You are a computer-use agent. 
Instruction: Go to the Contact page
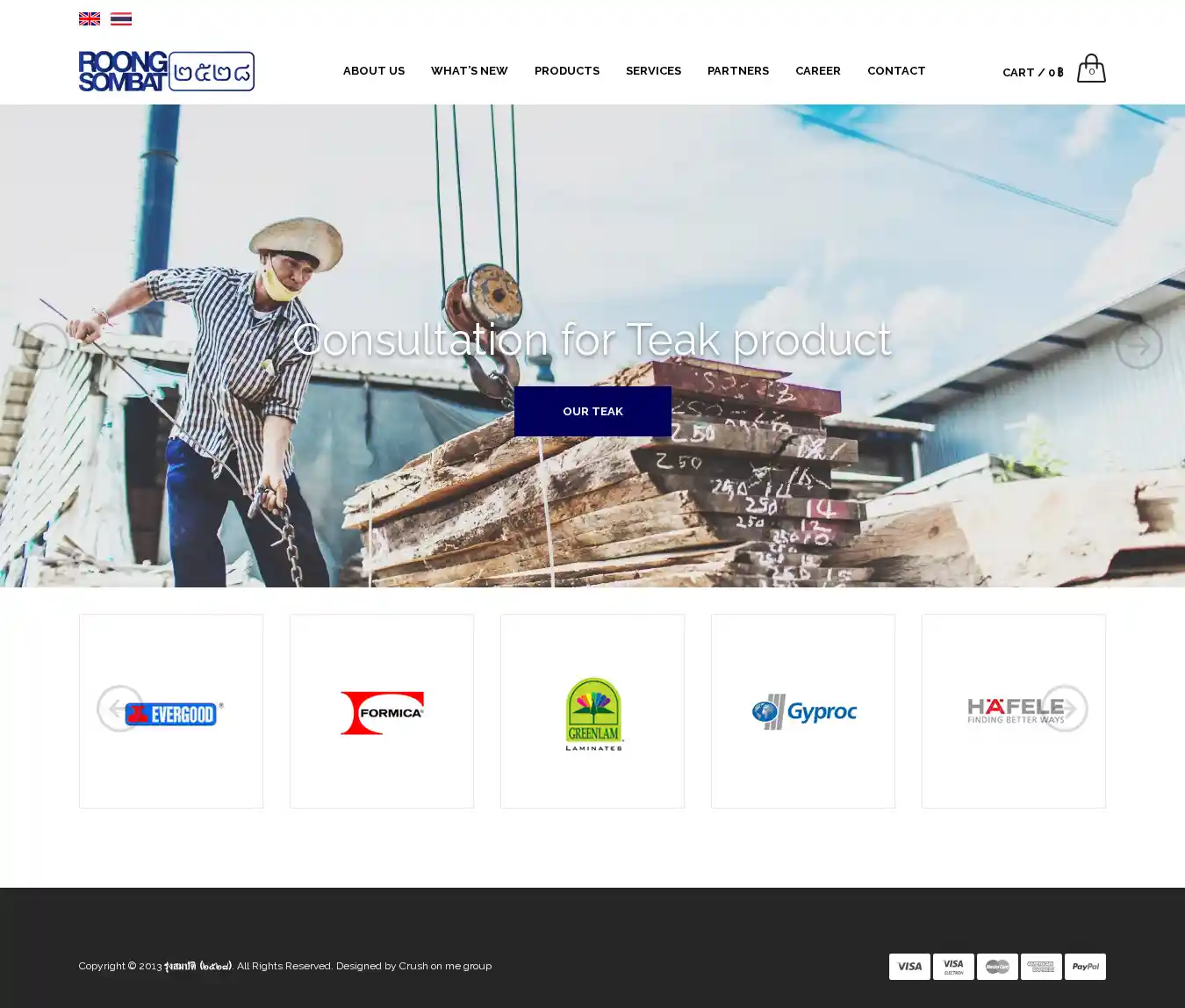click(x=895, y=71)
